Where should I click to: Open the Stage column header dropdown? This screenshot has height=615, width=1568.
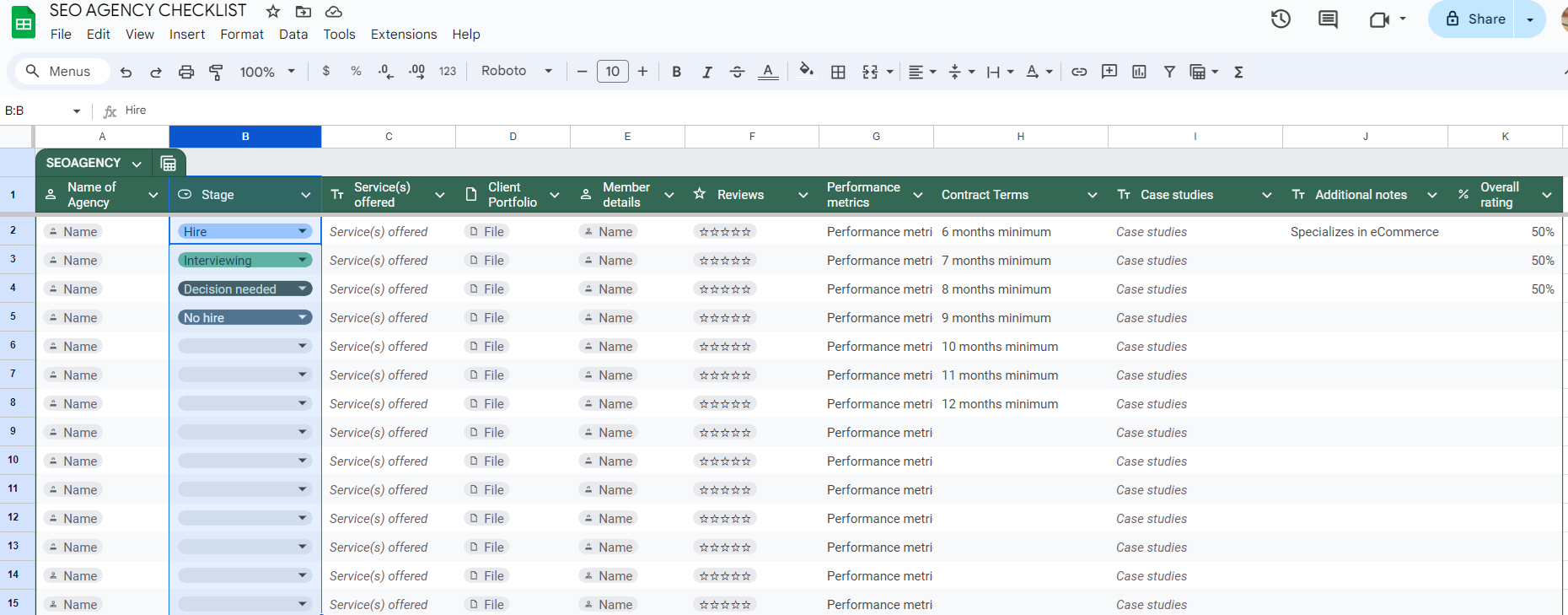pyautogui.click(x=305, y=195)
